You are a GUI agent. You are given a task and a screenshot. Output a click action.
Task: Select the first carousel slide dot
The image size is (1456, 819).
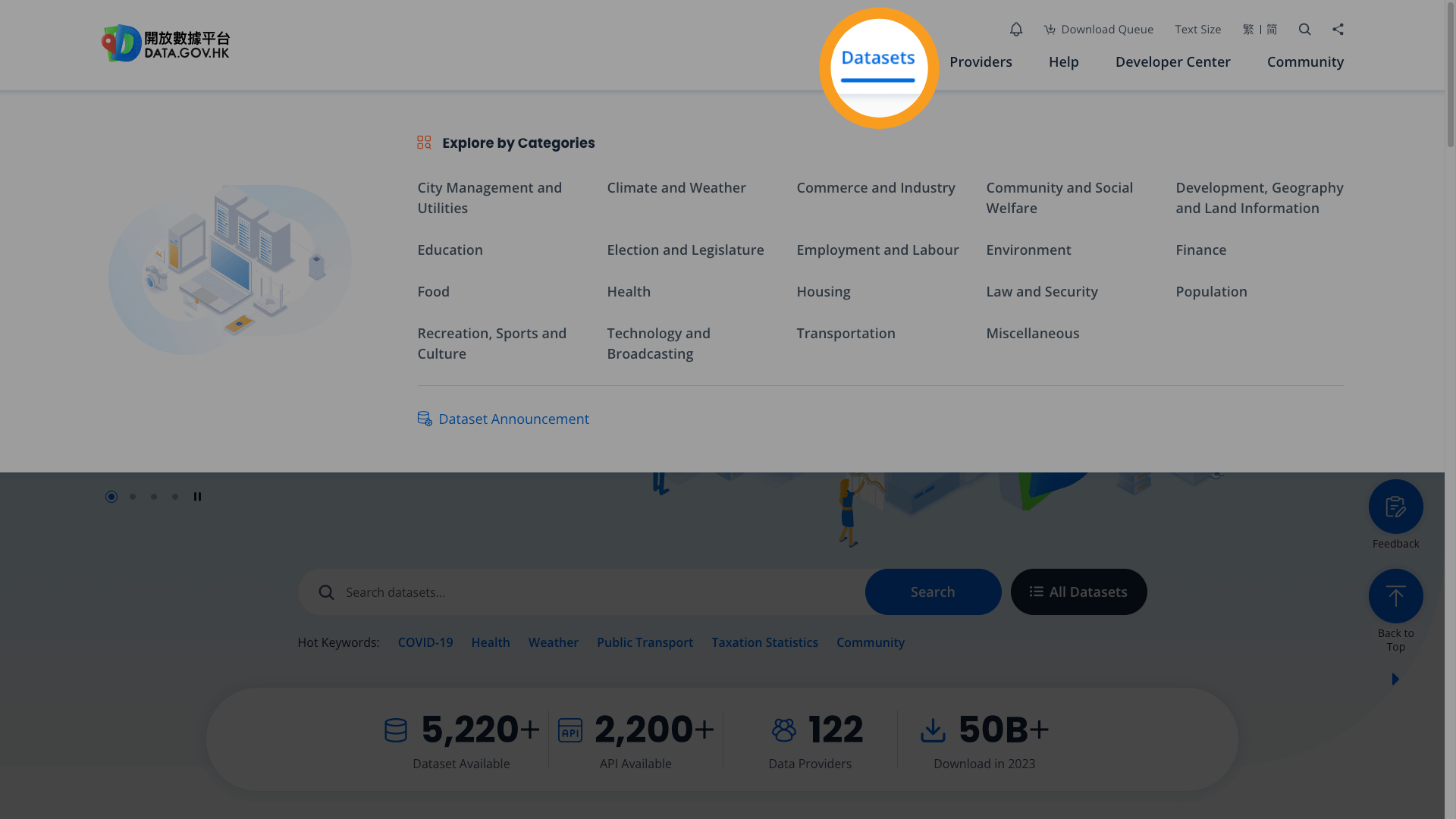111,497
